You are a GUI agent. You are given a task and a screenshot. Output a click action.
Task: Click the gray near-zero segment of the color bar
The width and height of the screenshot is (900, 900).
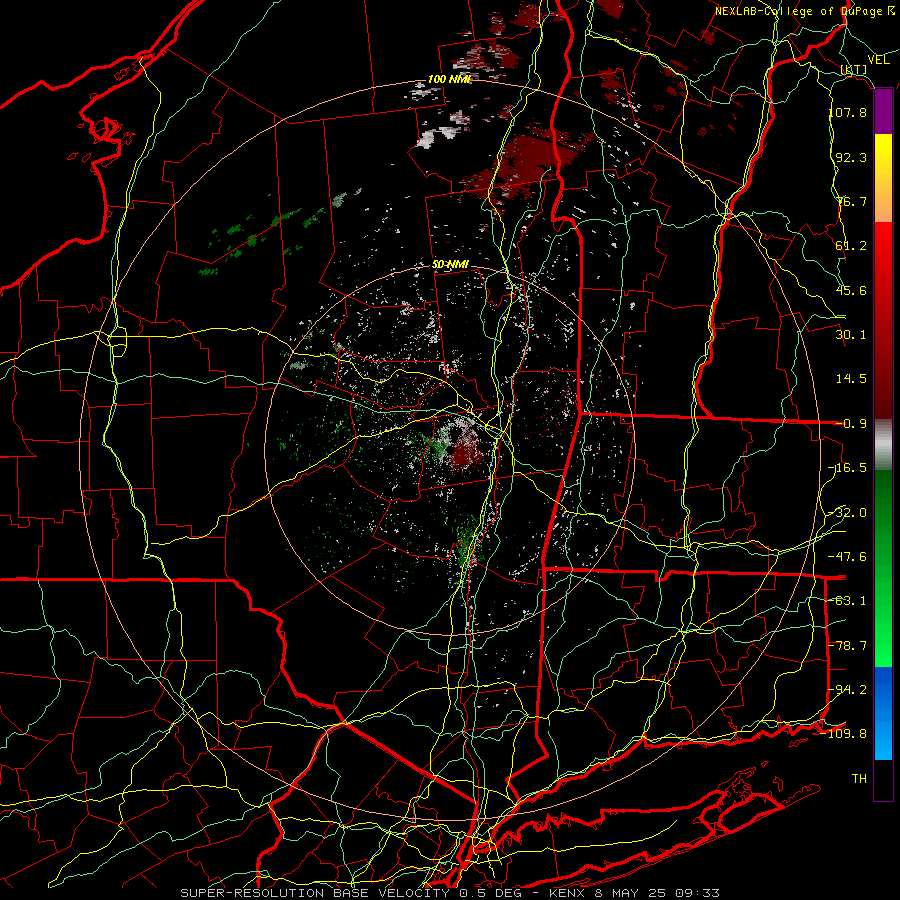pos(883,444)
